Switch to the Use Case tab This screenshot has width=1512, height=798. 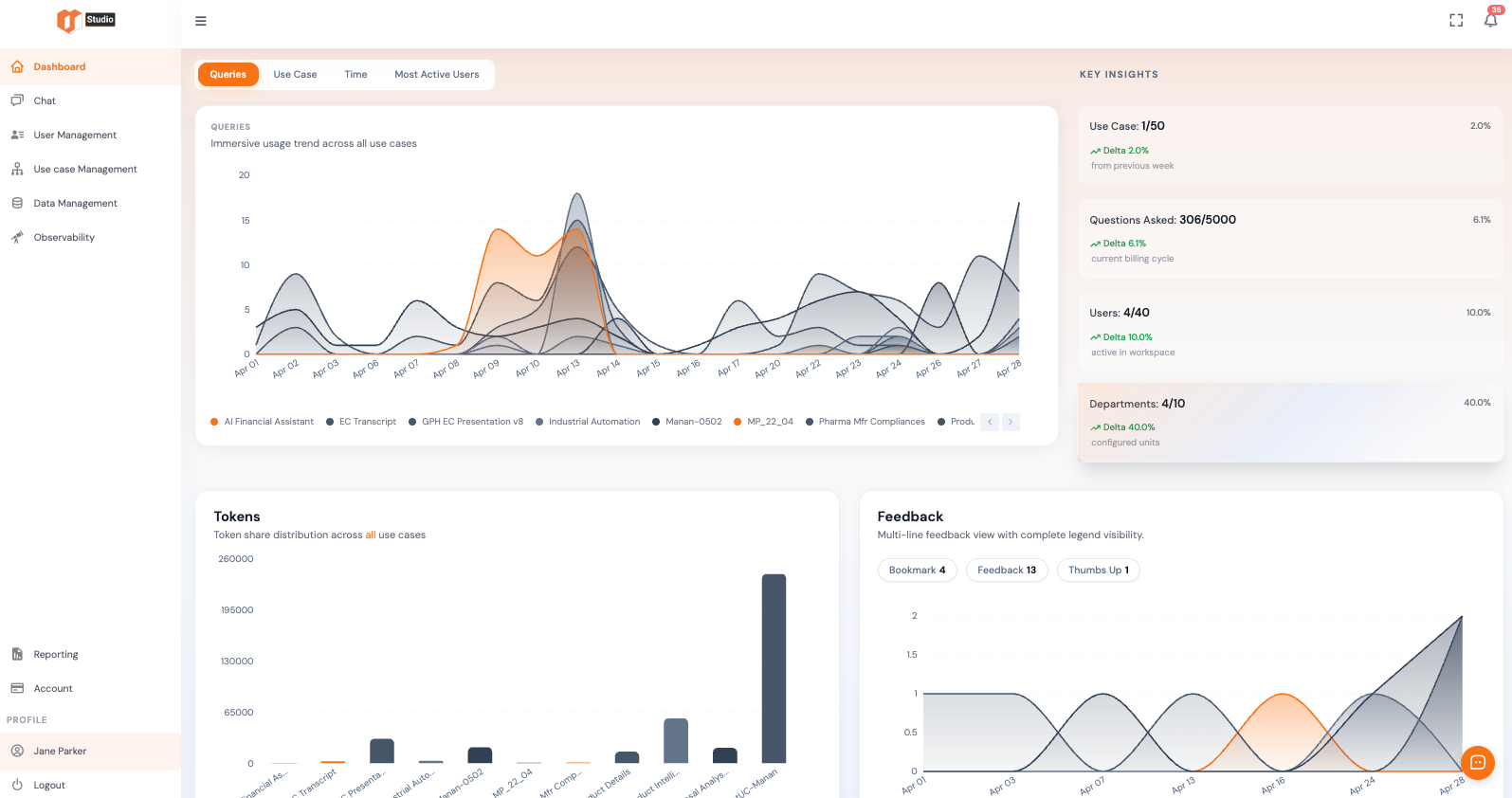pyautogui.click(x=296, y=74)
